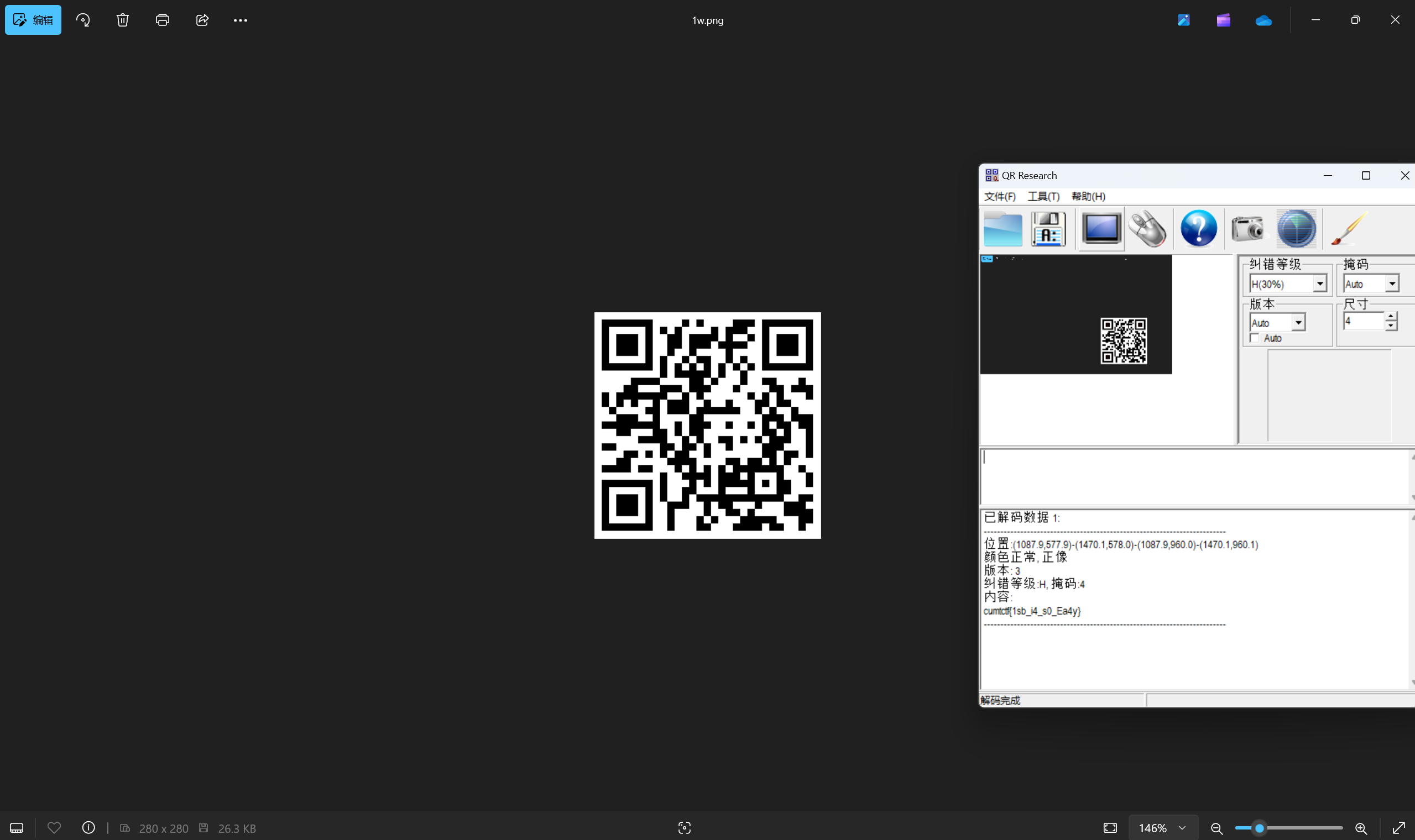Click the 尺寸 size input field
Image resolution: width=1415 pixels, height=840 pixels.
[1364, 321]
